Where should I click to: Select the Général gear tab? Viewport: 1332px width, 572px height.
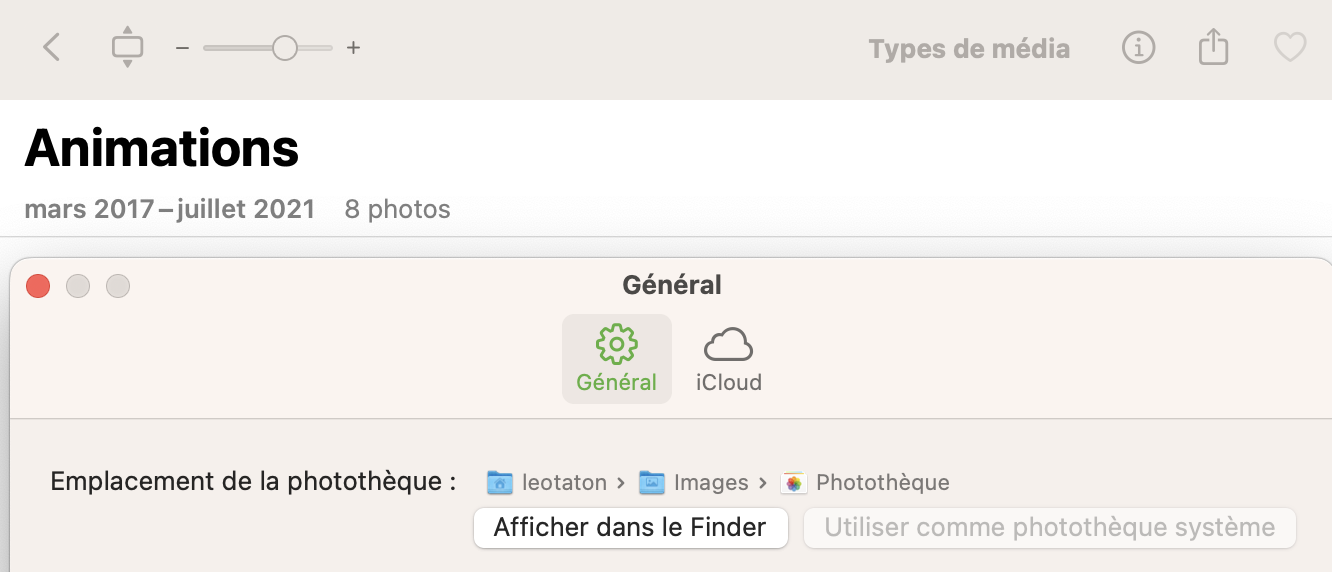click(616, 359)
